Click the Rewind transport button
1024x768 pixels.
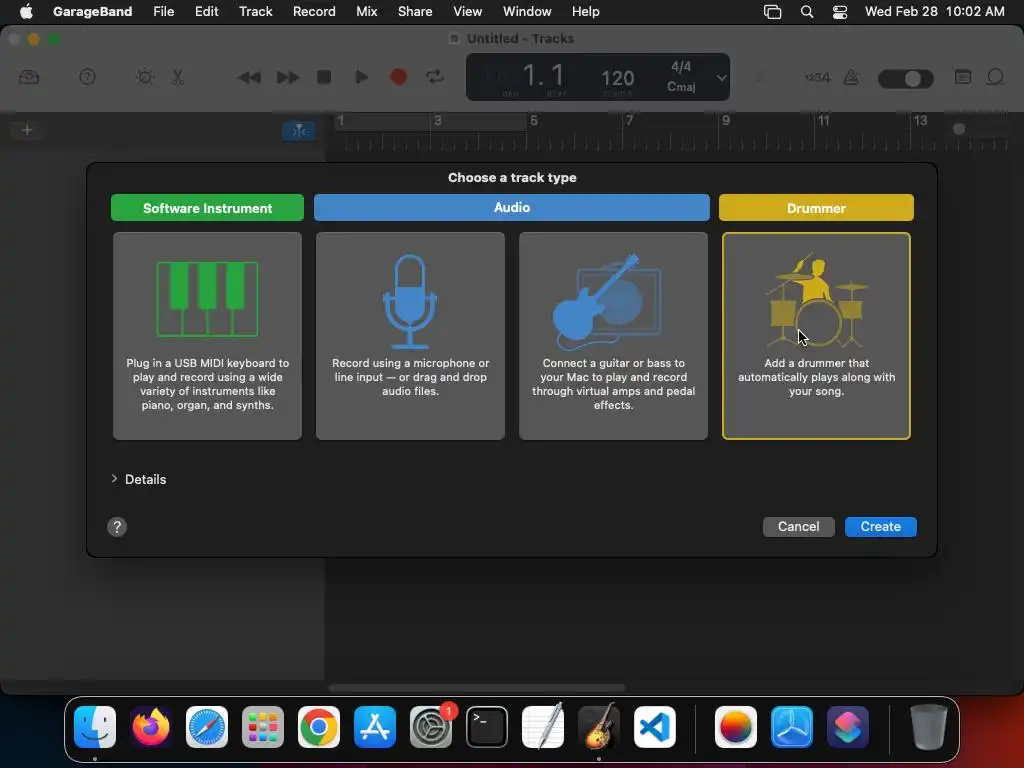click(249, 78)
